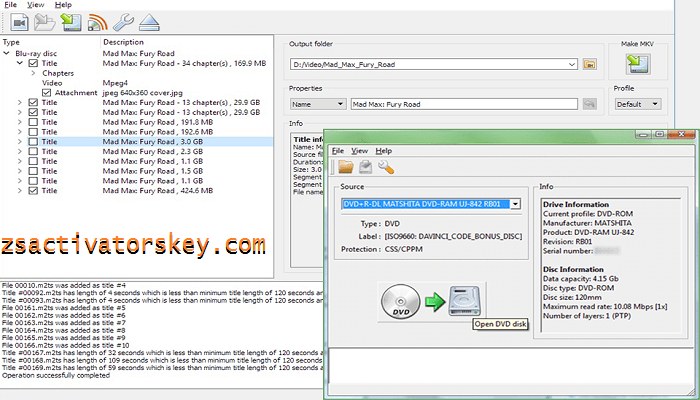Check the 191.8 MB Title checkbox
The height and width of the screenshot is (400, 700).
(x=33, y=122)
